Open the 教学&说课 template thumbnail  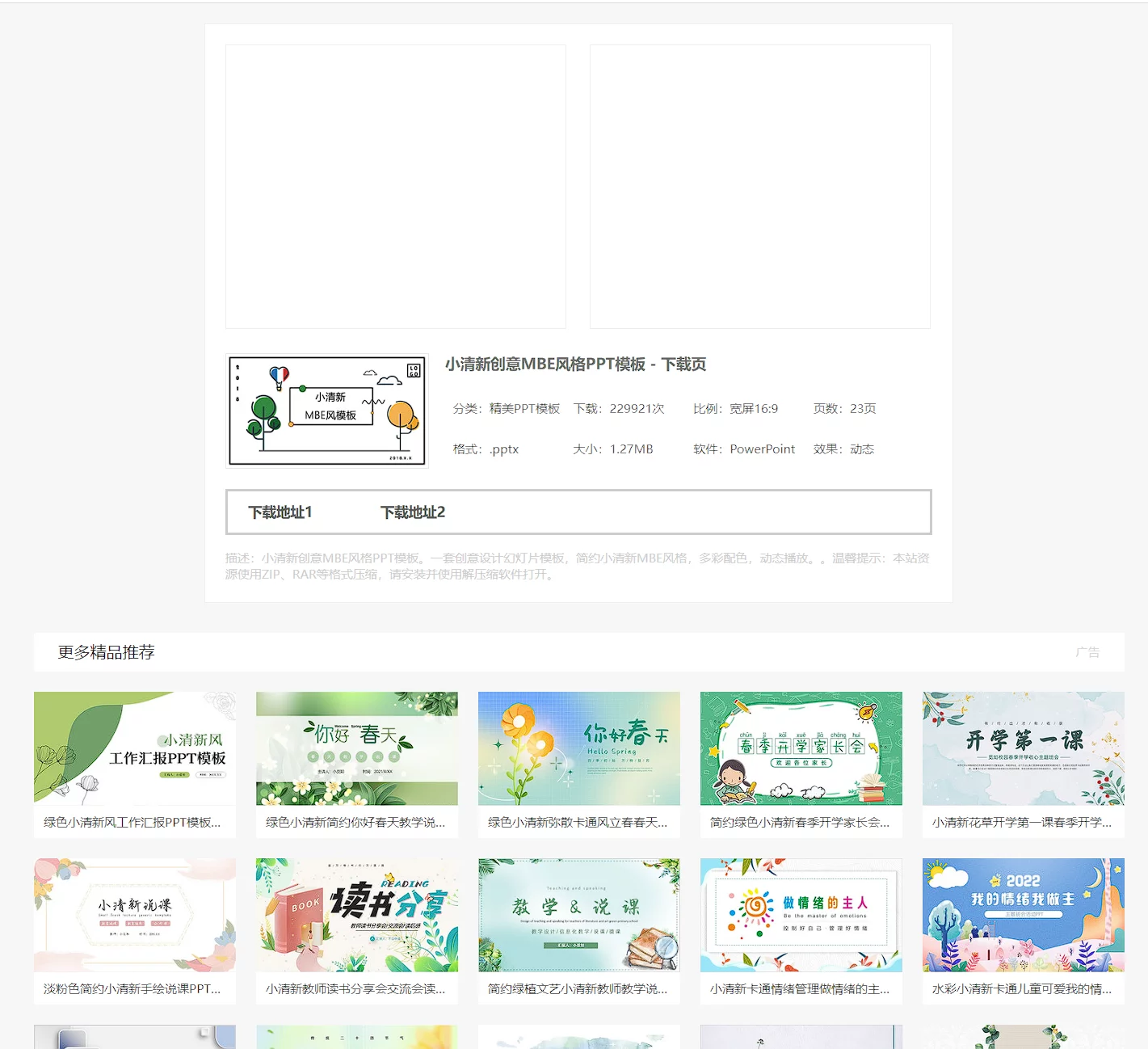tap(578, 915)
